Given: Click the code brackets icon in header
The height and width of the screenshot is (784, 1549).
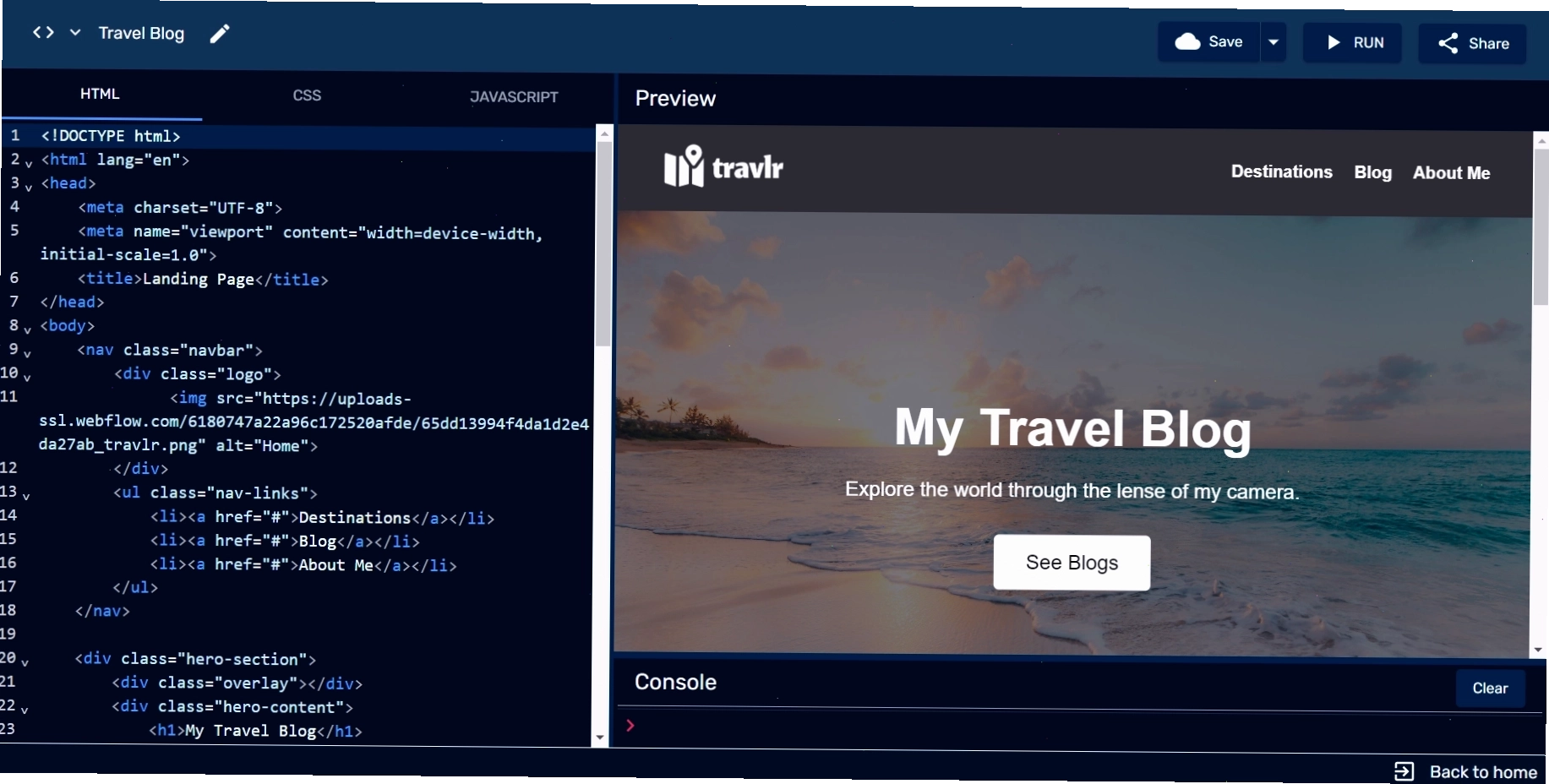Looking at the screenshot, I should pos(43,32).
